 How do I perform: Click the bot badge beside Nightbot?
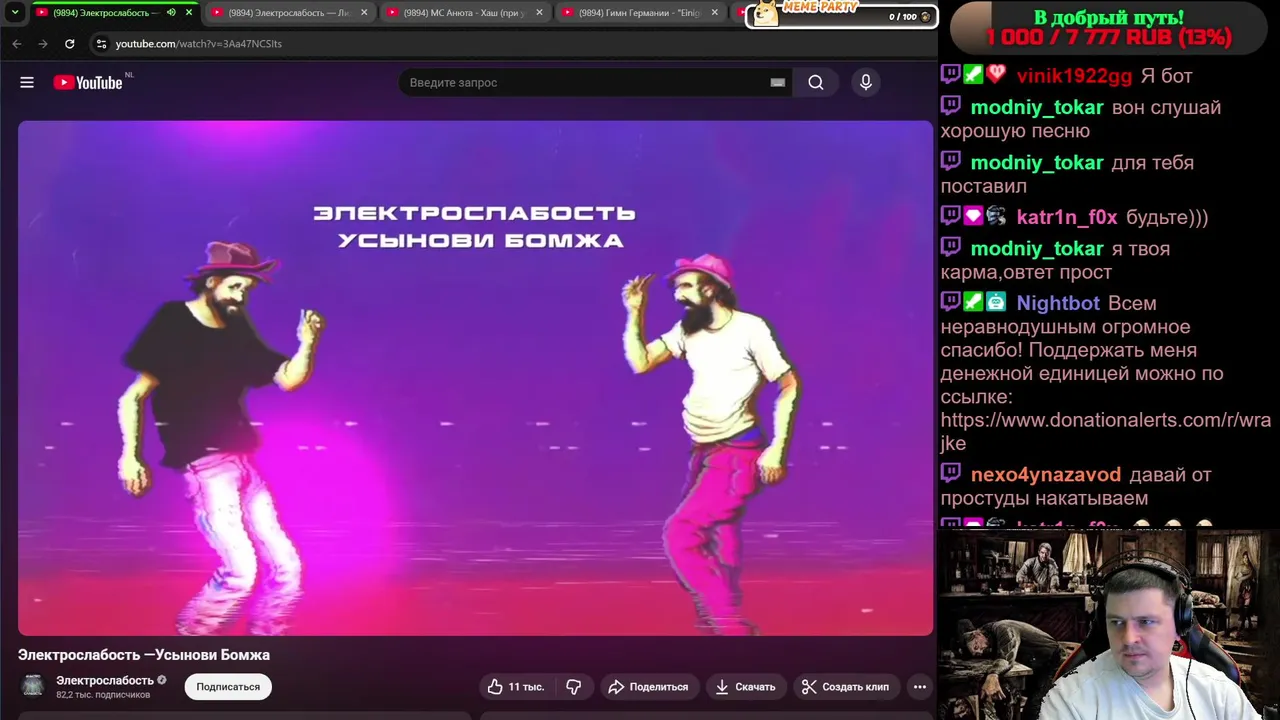[995, 302]
